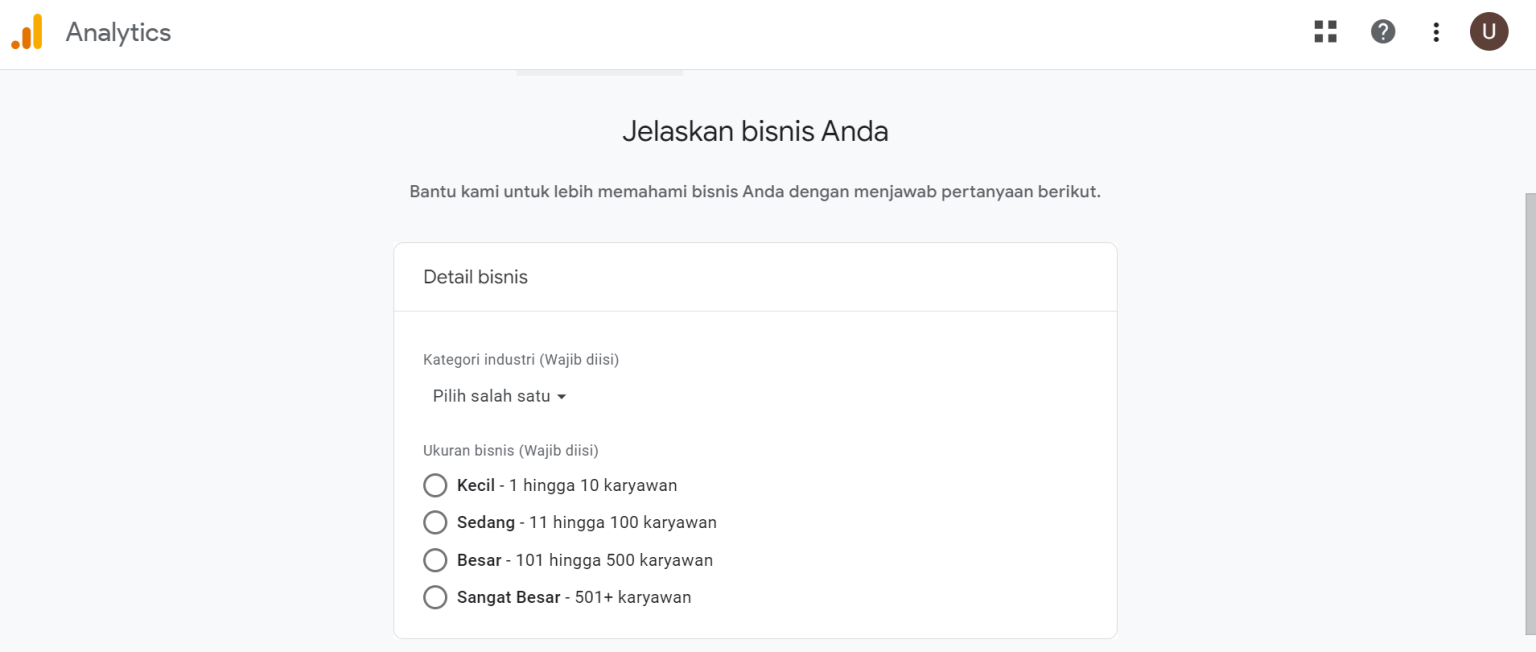This screenshot has width=1536, height=652.
Task: Select Besar with 101 hingga 500 karyawan
Action: pyautogui.click(x=435, y=560)
